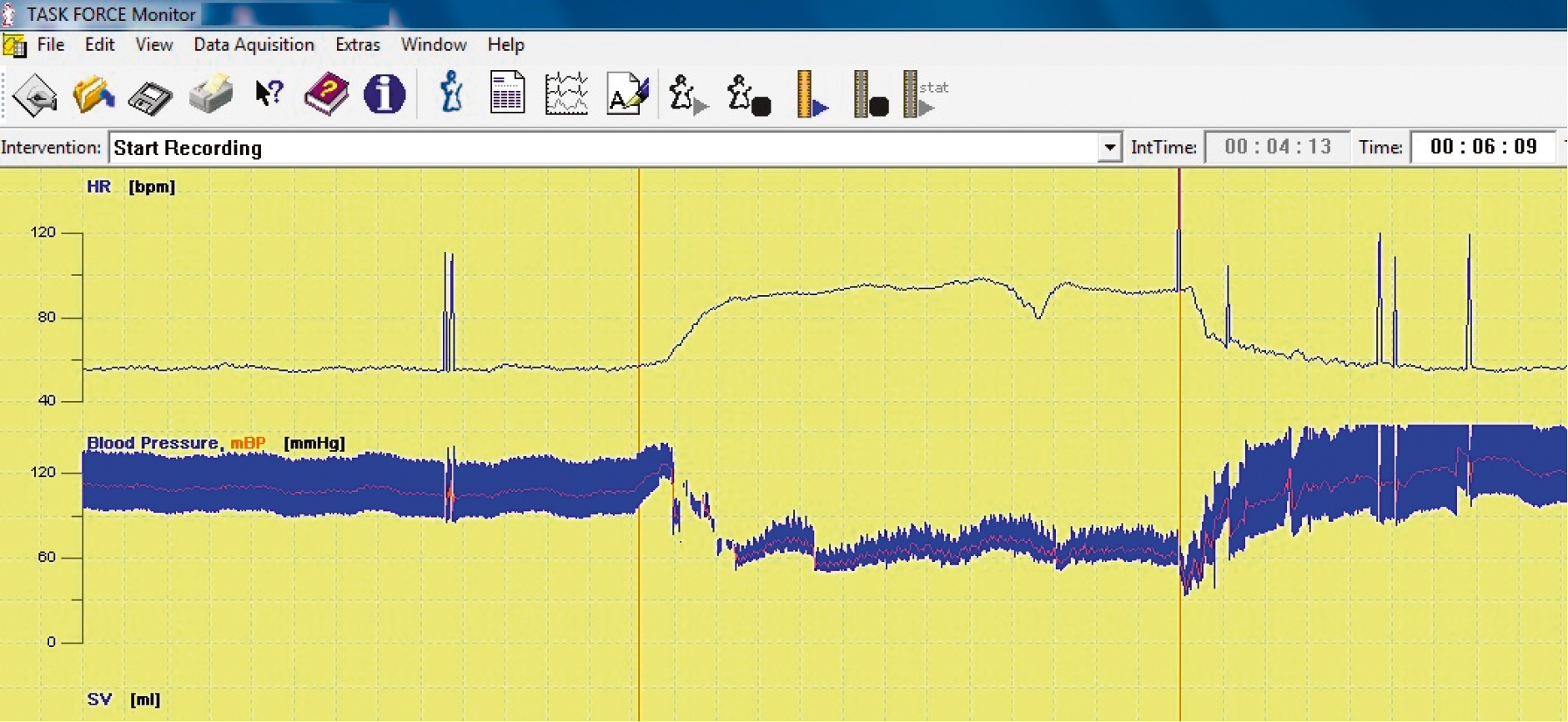Click the stat play toolbar icon

pyautogui.click(x=924, y=94)
